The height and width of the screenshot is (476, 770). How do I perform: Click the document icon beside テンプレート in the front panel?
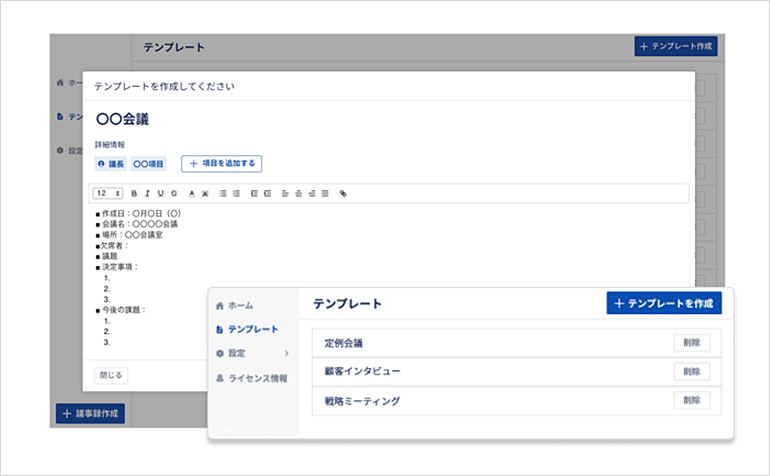(x=220, y=330)
